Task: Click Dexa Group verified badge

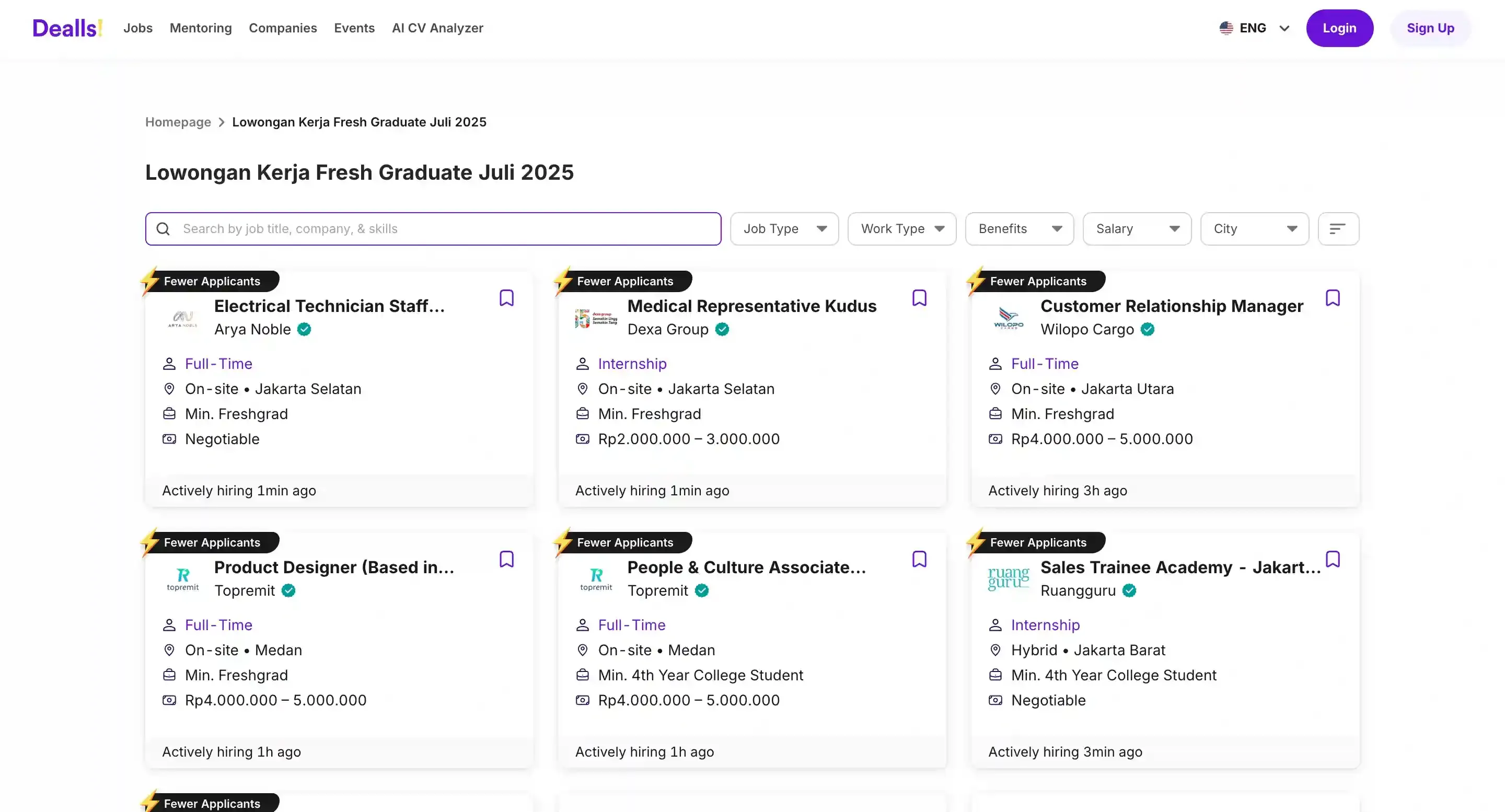Action: (722, 330)
